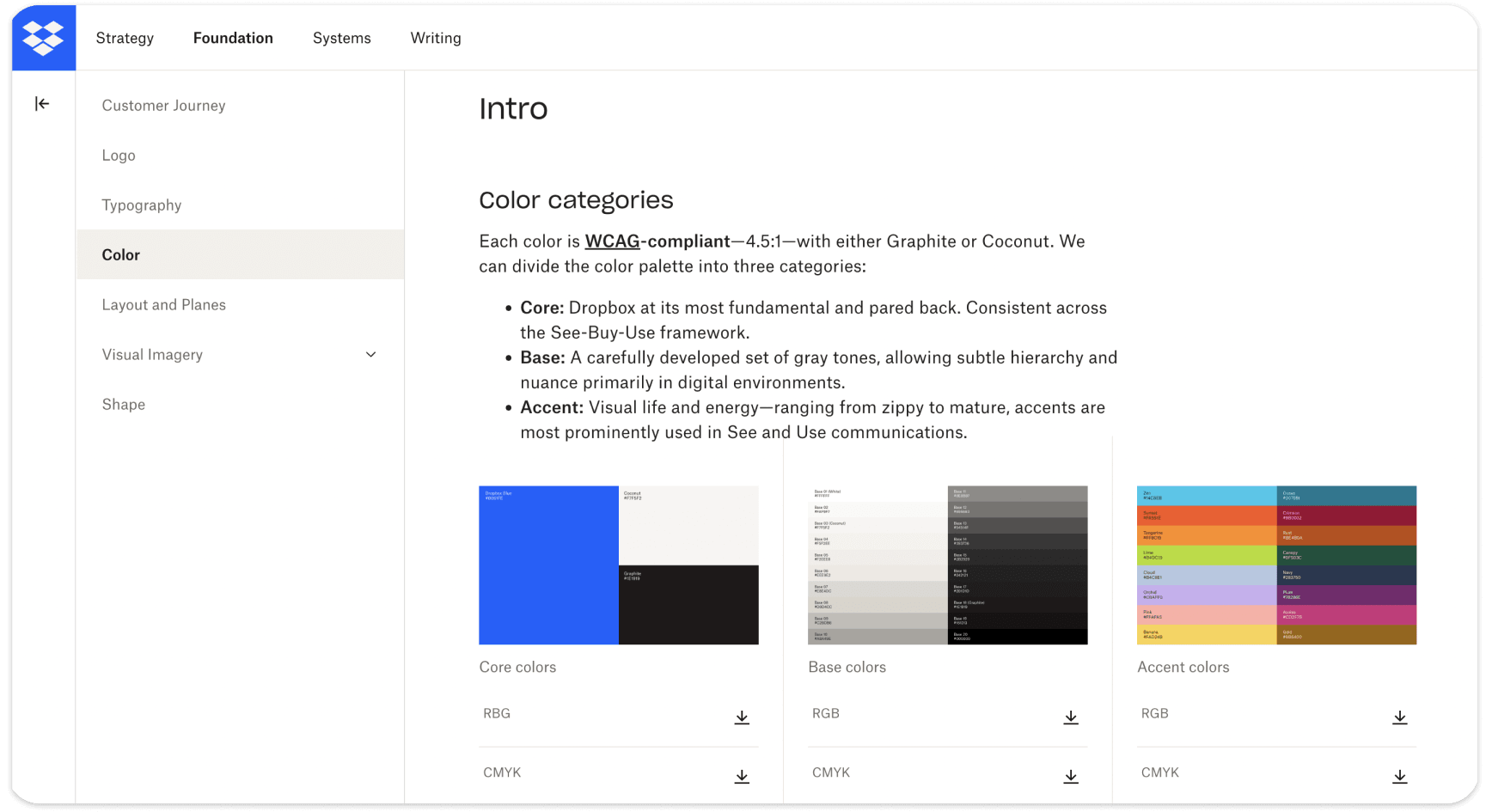
Task: Click the RBG label under Core colors
Action: 497,714
